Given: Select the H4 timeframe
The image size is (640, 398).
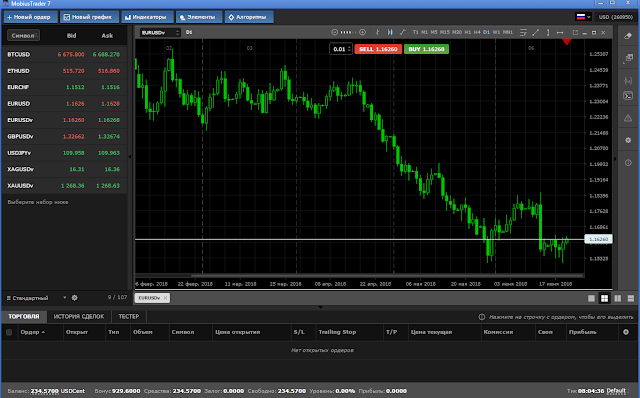Looking at the screenshot, I should point(477,32).
